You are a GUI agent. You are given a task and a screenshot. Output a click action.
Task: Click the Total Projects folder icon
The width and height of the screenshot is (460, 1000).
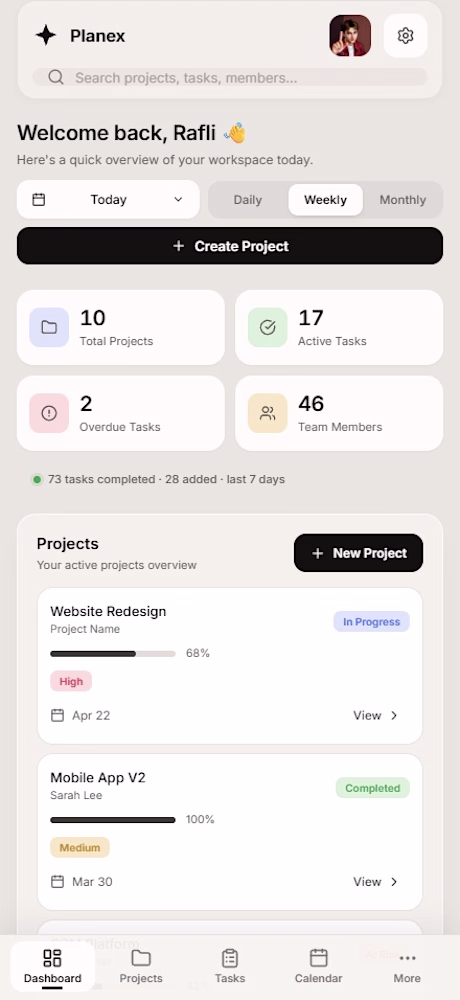49,327
